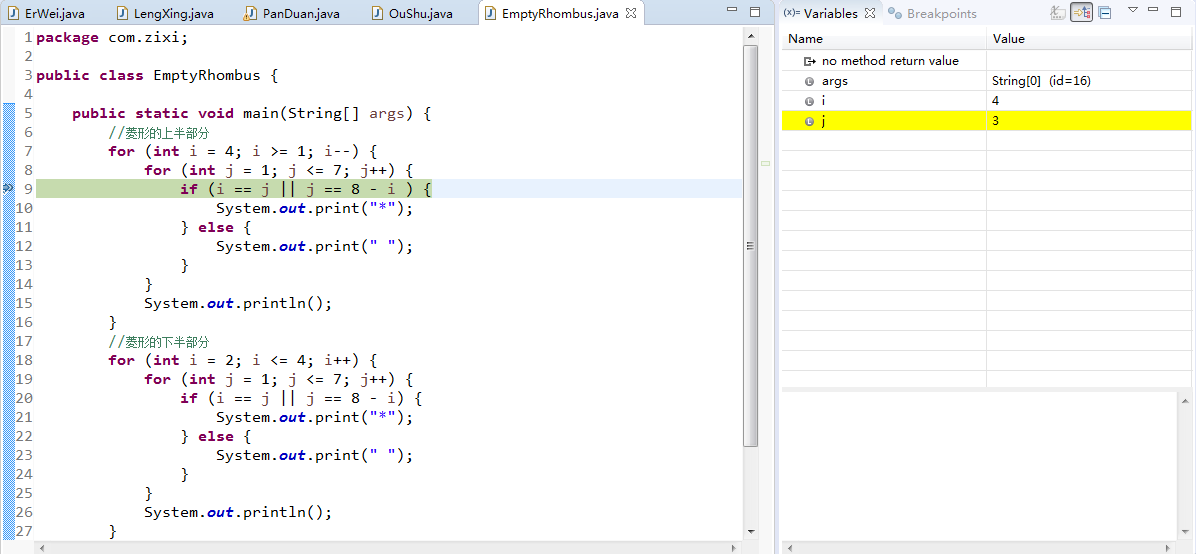Minimize the Variables view panel
1196x554 pixels.
pyautogui.click(x=1154, y=11)
